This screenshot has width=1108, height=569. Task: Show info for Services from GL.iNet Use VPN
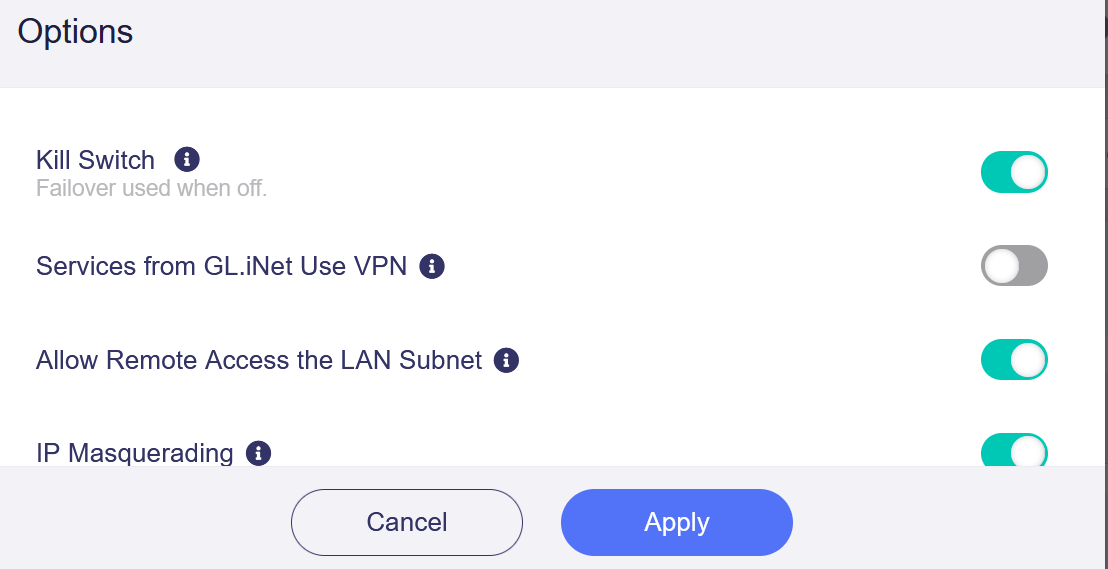432,266
